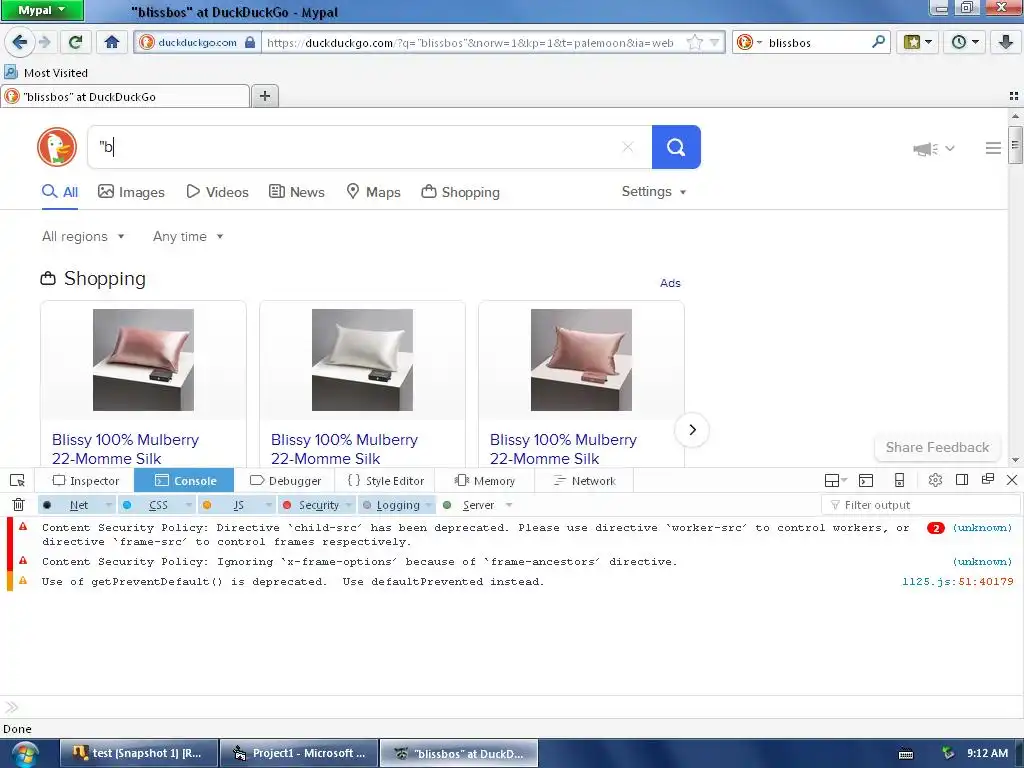Close the developer tools panel

[1012, 480]
